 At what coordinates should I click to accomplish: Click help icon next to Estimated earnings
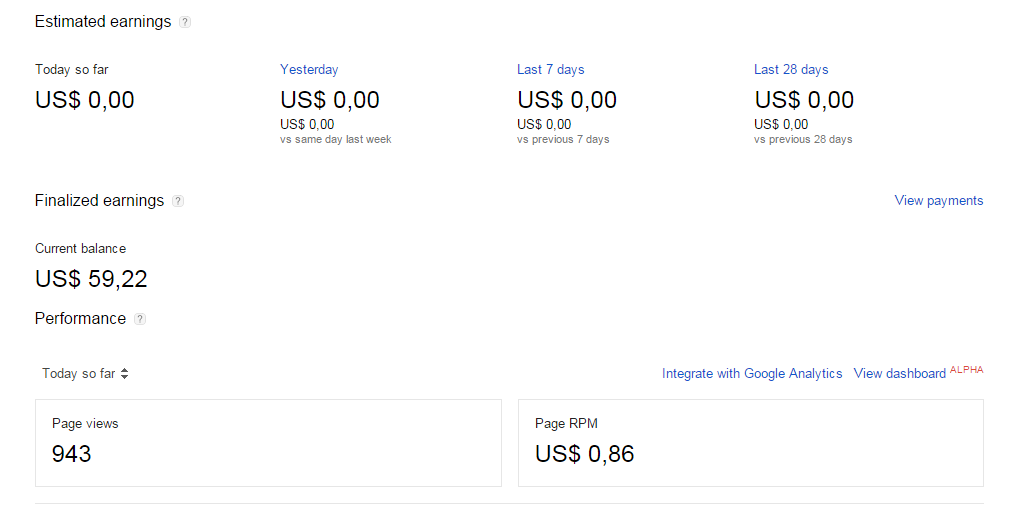(x=185, y=22)
